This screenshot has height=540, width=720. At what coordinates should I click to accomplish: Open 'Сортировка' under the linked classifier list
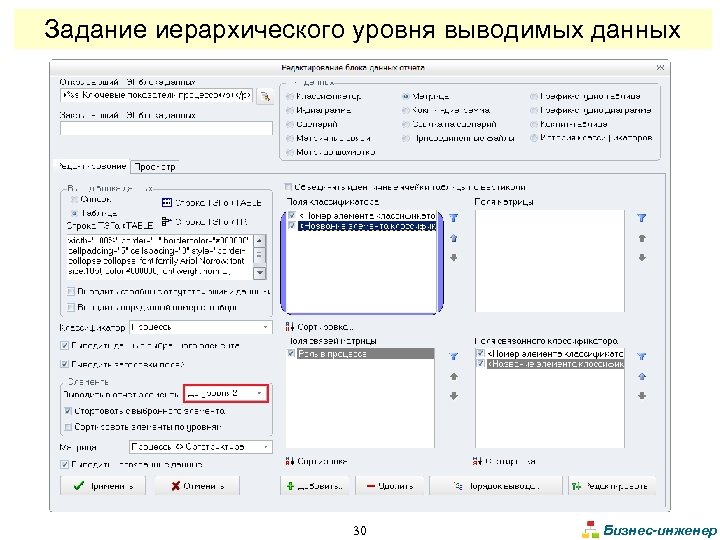[x=504, y=461]
